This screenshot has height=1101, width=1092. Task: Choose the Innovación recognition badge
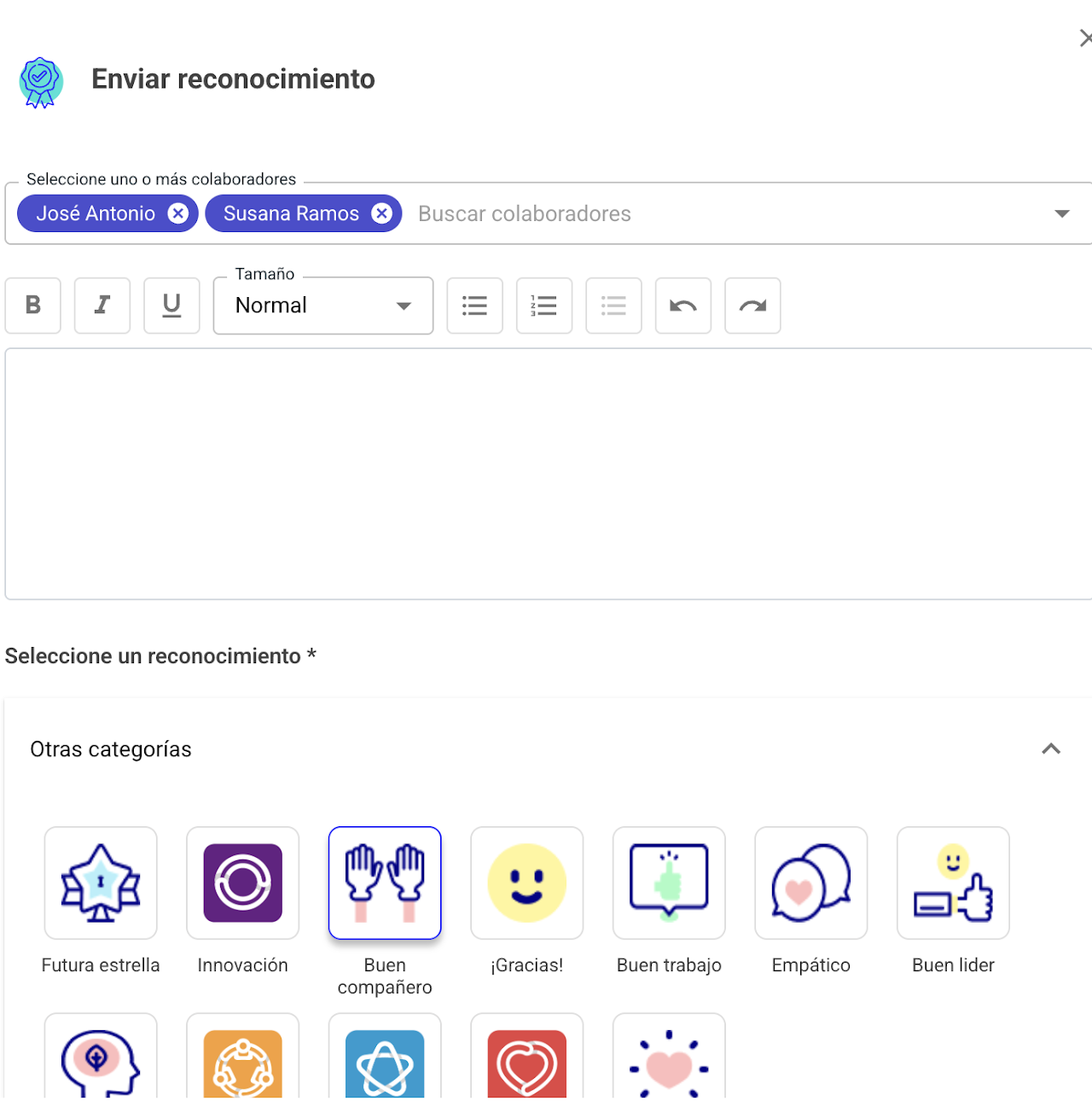coord(243,883)
